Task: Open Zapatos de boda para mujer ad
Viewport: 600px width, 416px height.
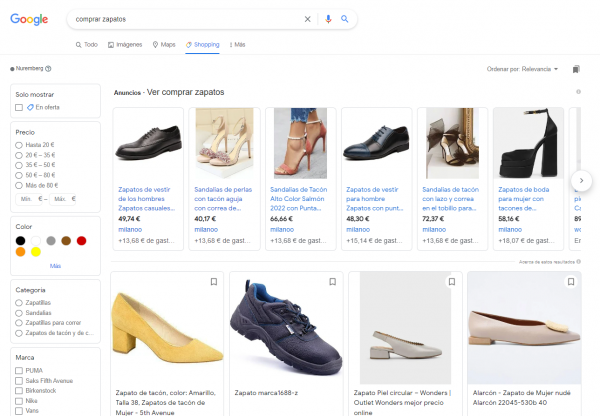Action: 523,199
